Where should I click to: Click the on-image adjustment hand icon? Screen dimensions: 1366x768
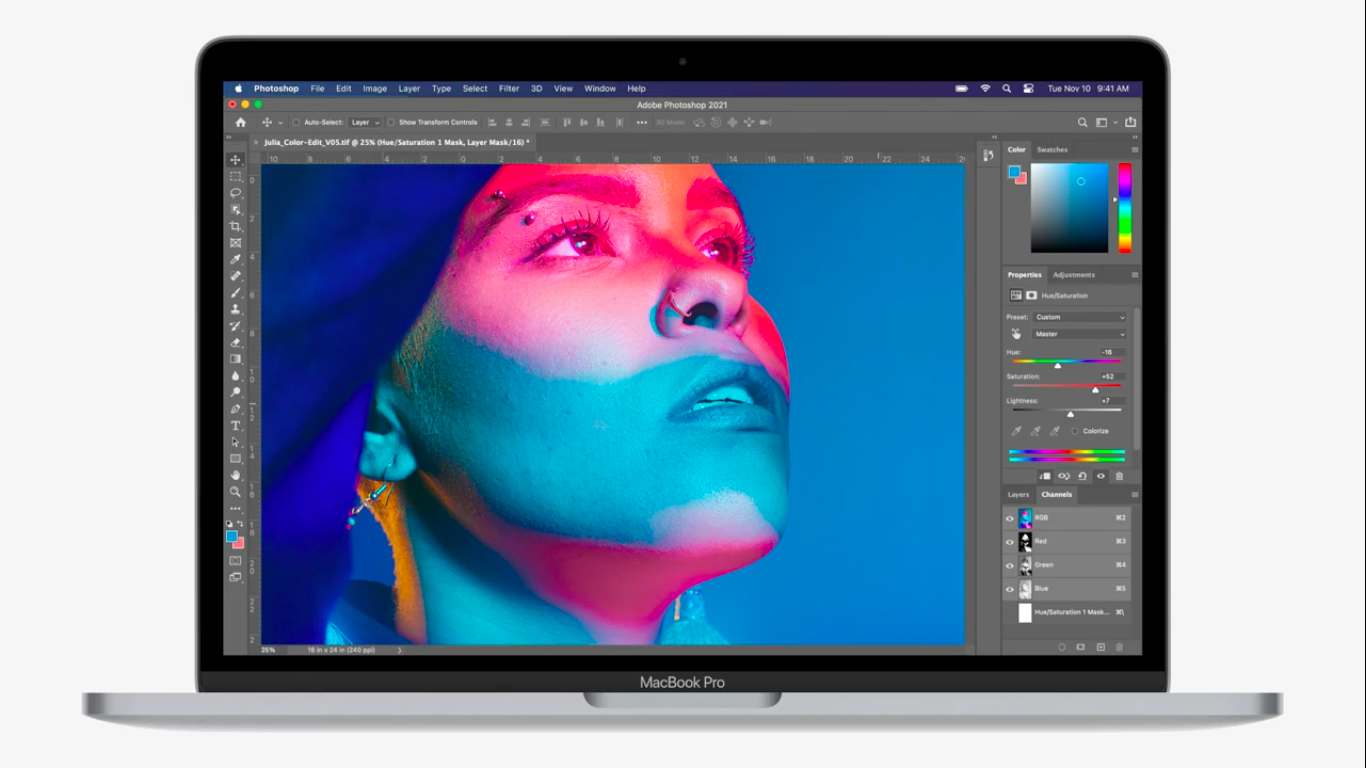click(x=1016, y=334)
